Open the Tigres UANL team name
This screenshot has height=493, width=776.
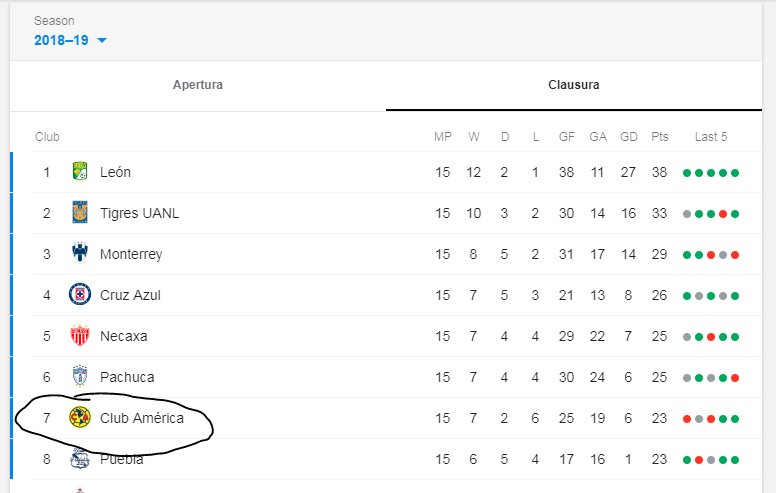140,213
